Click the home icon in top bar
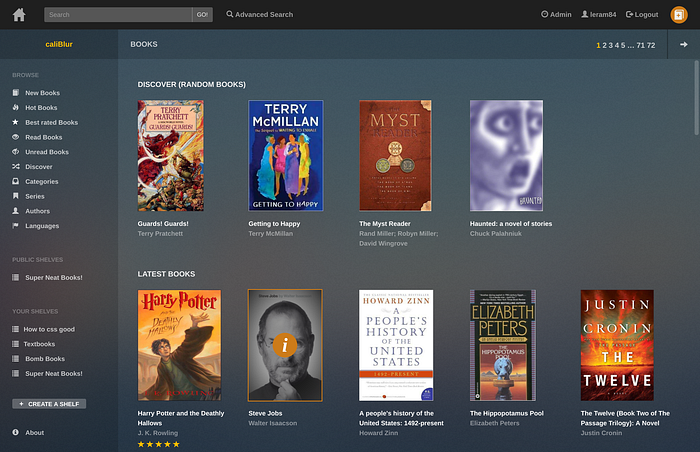Screen dimensions: 700x452 19,15
